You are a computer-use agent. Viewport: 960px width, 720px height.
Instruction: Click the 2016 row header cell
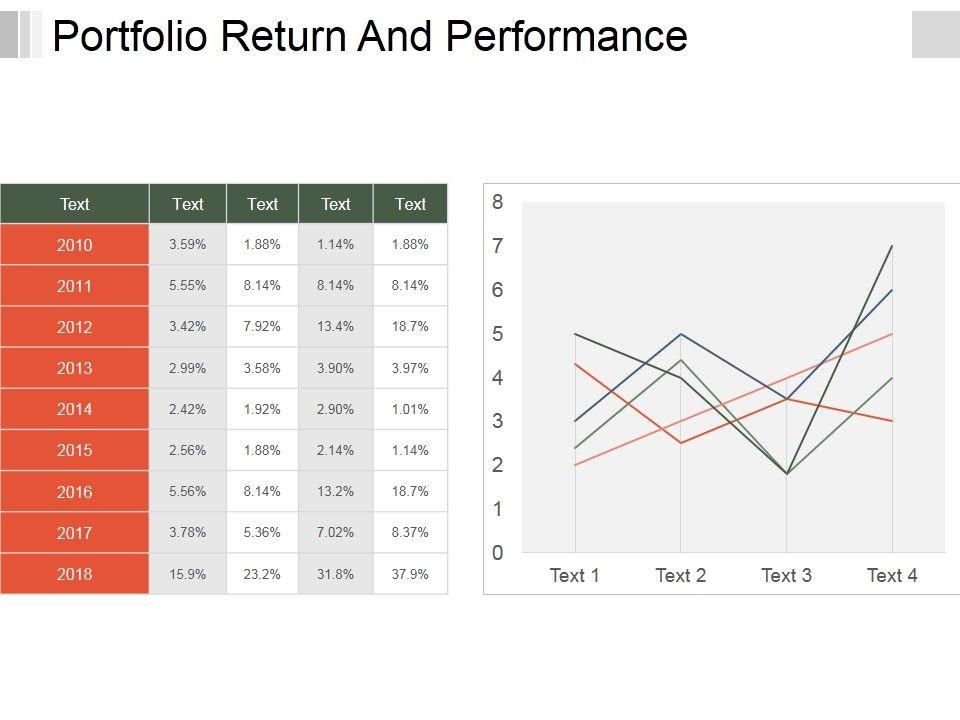tap(75, 492)
